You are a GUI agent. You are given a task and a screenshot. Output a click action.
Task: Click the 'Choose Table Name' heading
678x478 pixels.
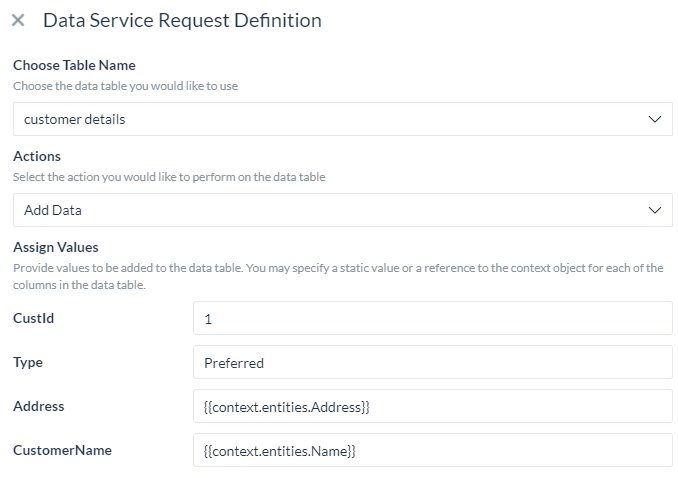click(x=74, y=65)
